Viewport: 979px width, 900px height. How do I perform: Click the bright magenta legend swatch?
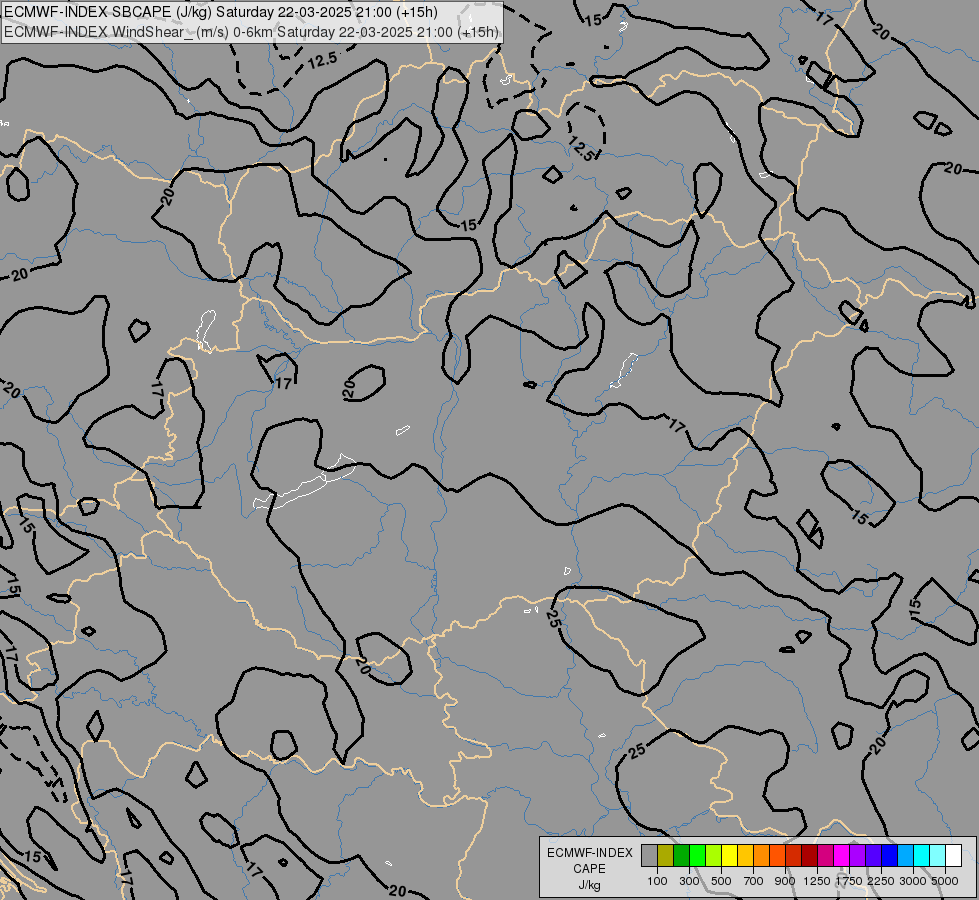[842, 855]
